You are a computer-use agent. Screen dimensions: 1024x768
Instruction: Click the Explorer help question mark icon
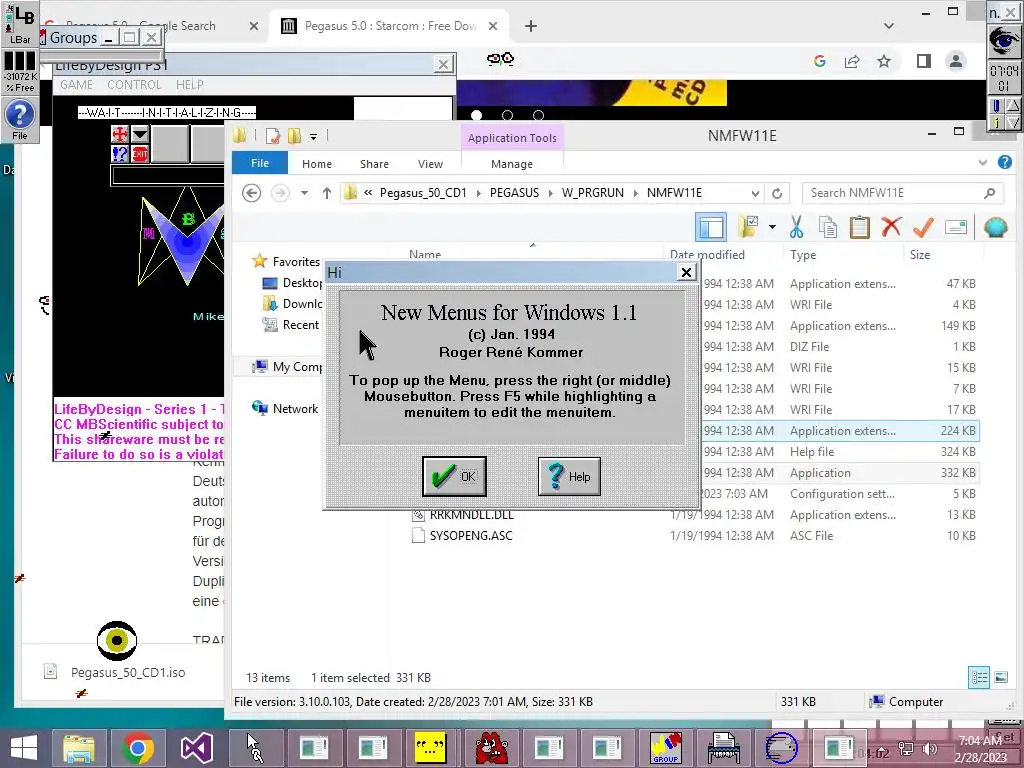1005,162
